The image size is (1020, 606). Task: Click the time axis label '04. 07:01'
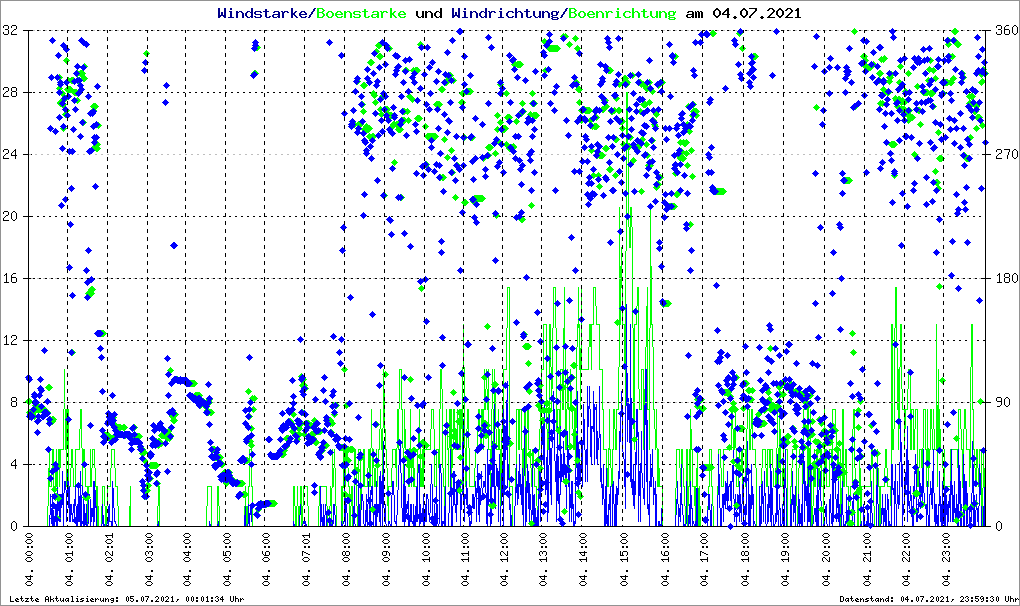pyautogui.click(x=306, y=559)
